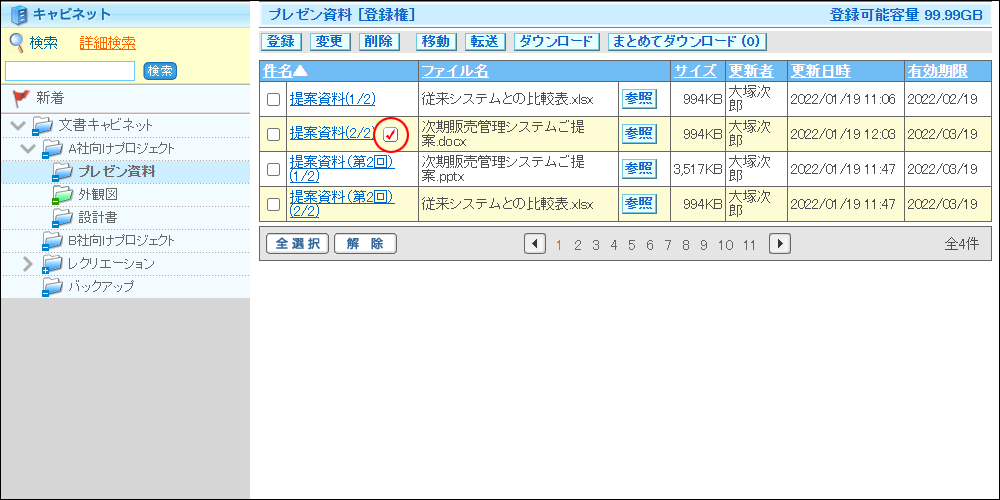Click the バックアップ folder icon
1000x500 pixels.
(52, 287)
